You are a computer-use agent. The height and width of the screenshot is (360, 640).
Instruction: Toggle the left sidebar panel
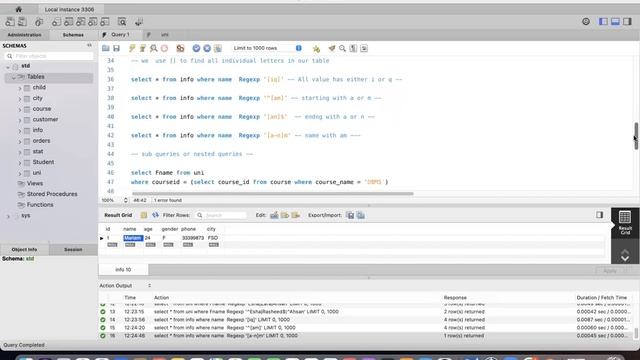coord(603,21)
